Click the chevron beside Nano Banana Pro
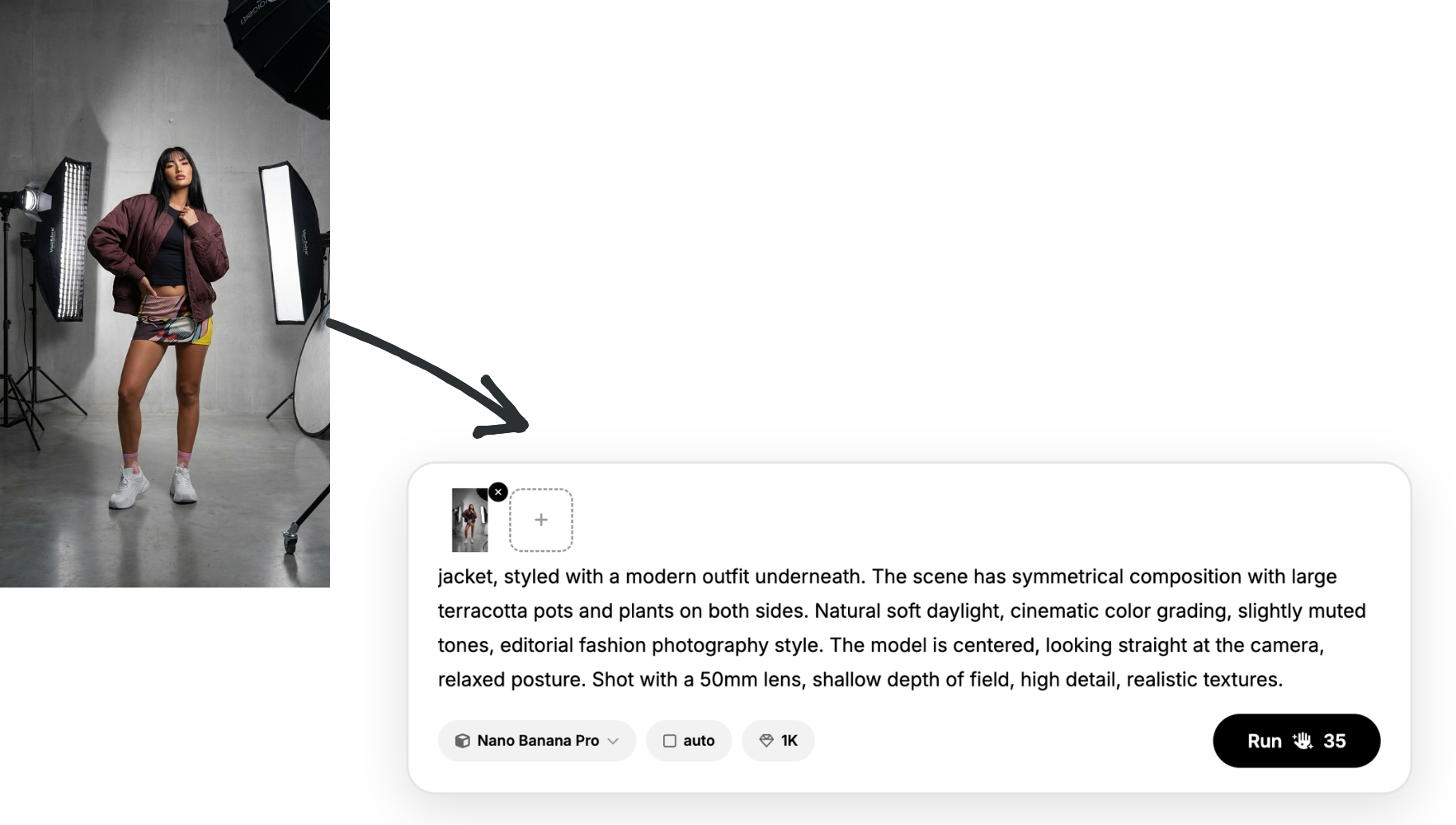The height and width of the screenshot is (825, 1456). [x=613, y=741]
